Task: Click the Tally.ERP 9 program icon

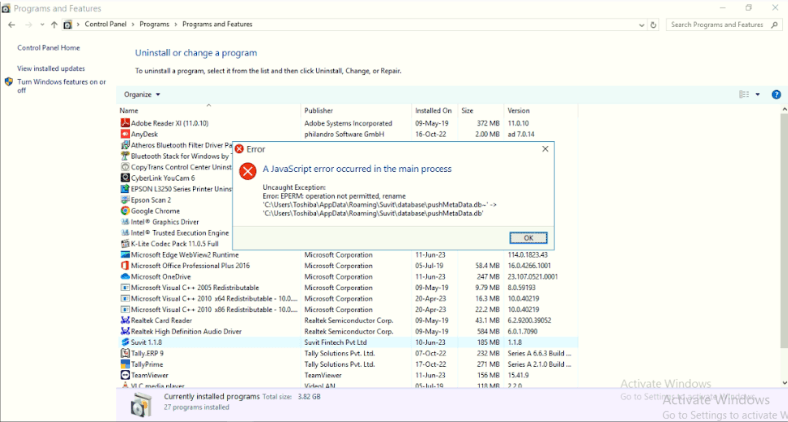Action: (125, 353)
